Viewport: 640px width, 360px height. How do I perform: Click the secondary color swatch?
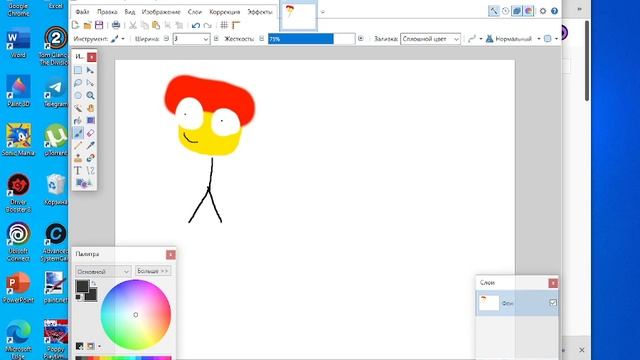(x=92, y=296)
